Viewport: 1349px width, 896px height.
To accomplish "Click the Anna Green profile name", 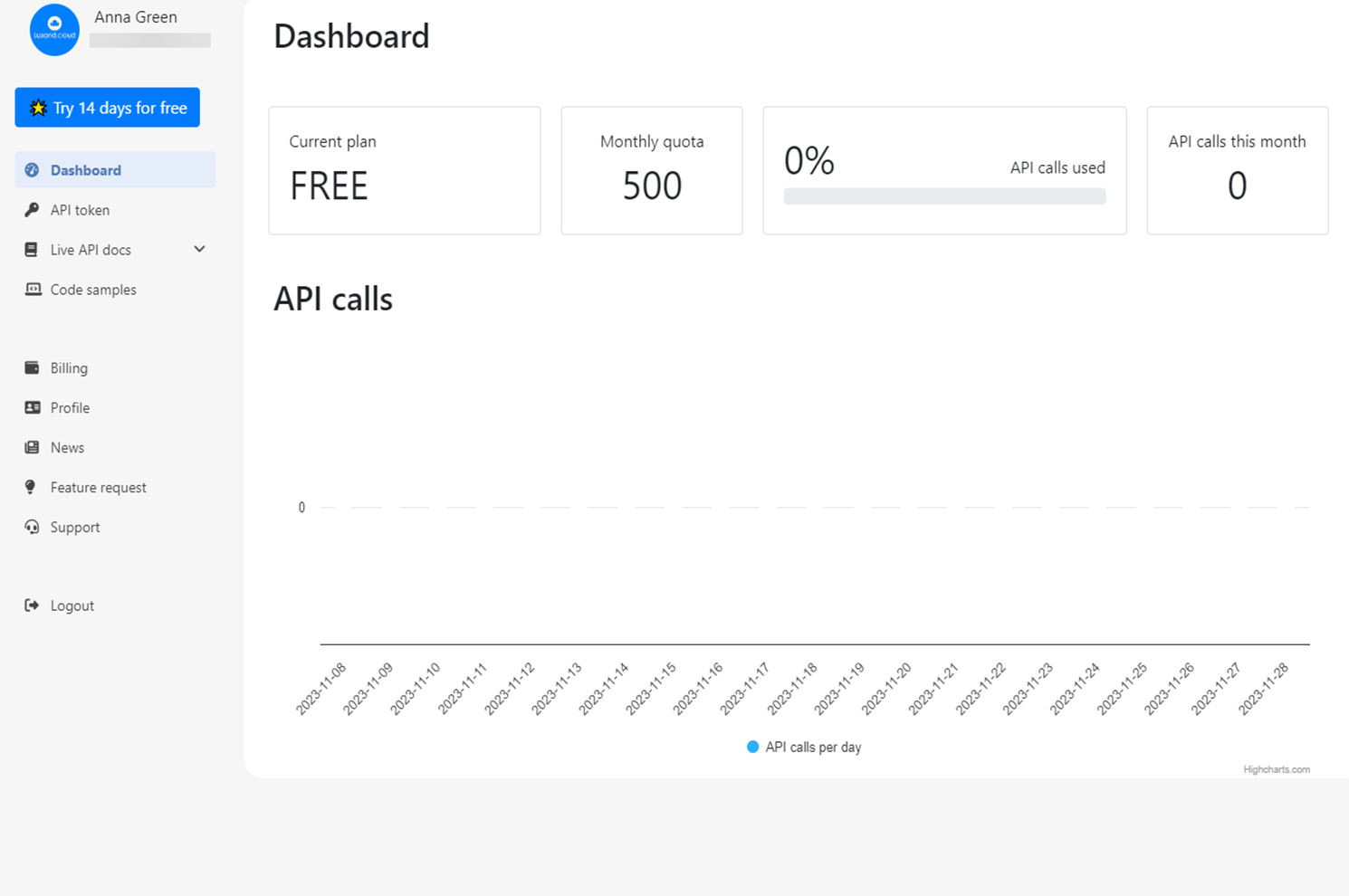I will click(x=136, y=16).
